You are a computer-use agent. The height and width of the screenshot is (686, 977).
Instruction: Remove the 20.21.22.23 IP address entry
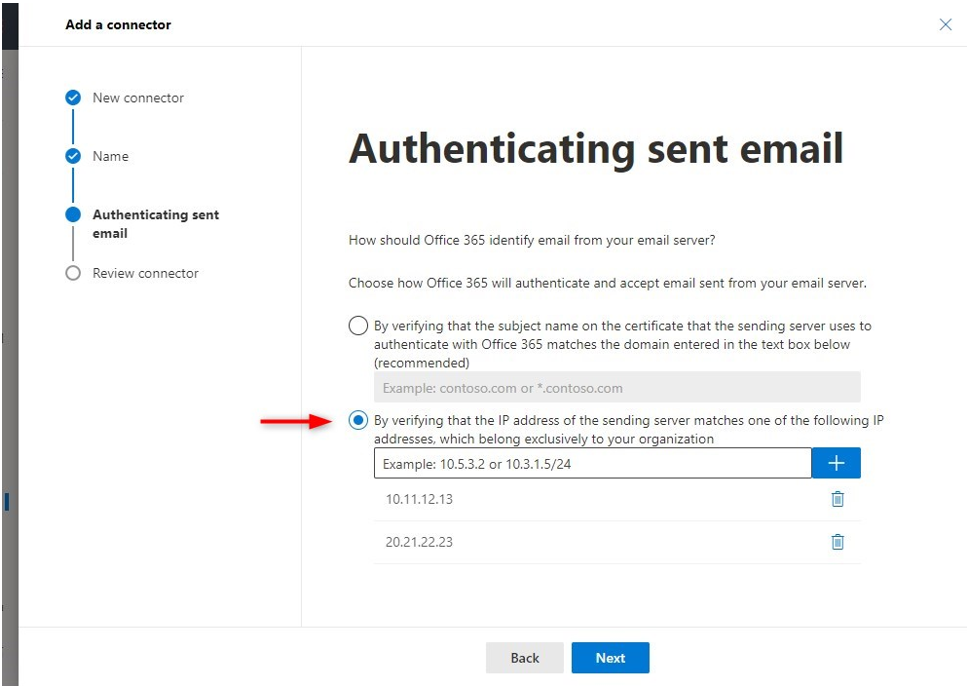[837, 542]
